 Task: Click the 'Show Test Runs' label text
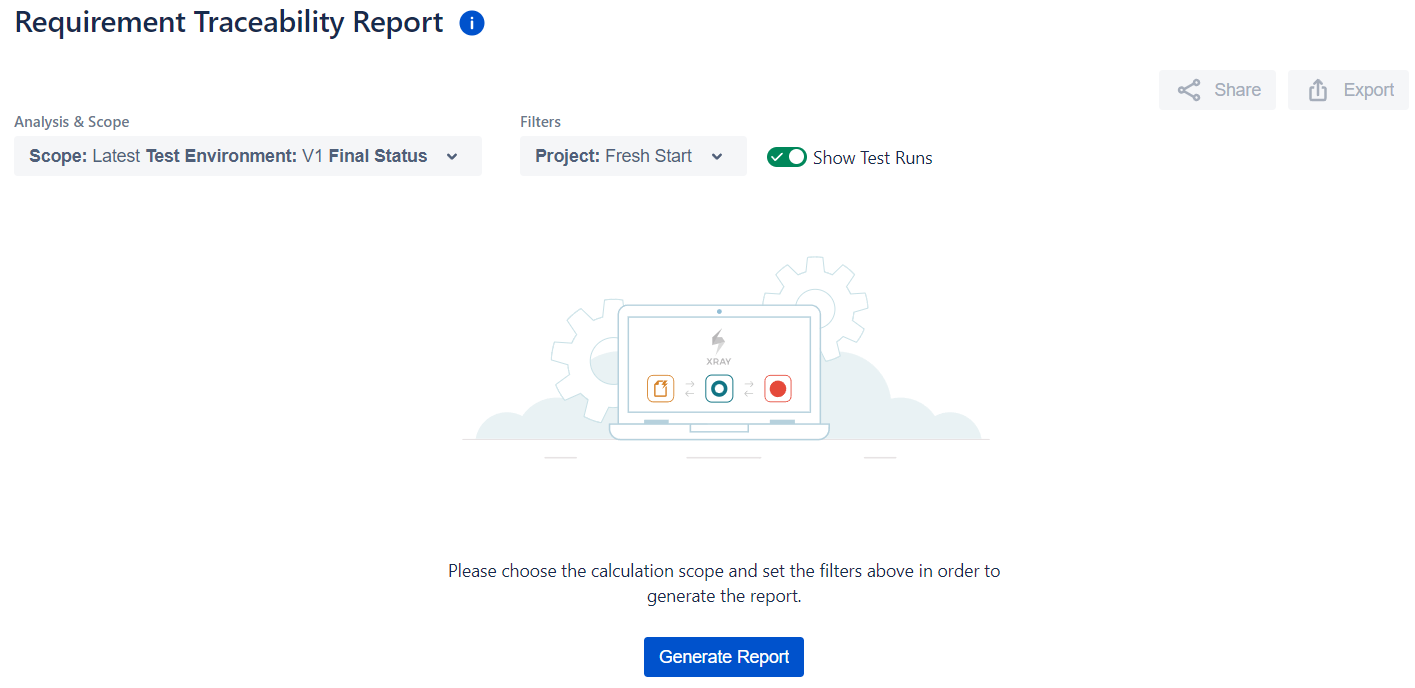(x=873, y=158)
